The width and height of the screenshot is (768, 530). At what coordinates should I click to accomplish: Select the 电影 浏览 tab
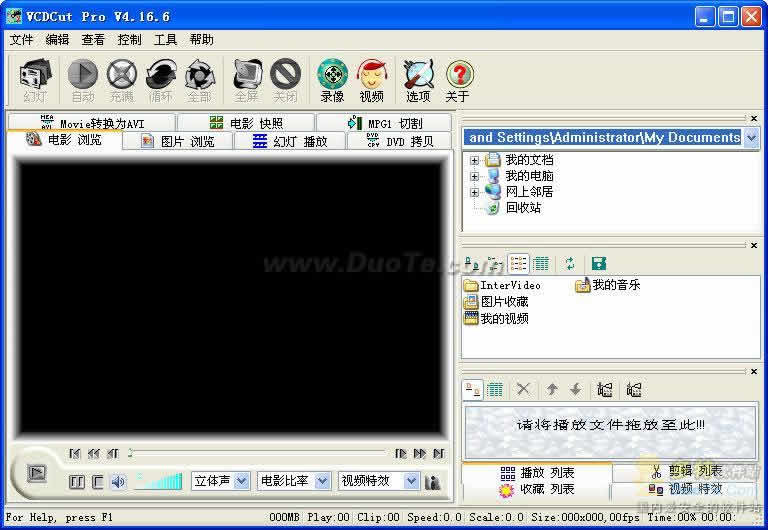[64, 140]
